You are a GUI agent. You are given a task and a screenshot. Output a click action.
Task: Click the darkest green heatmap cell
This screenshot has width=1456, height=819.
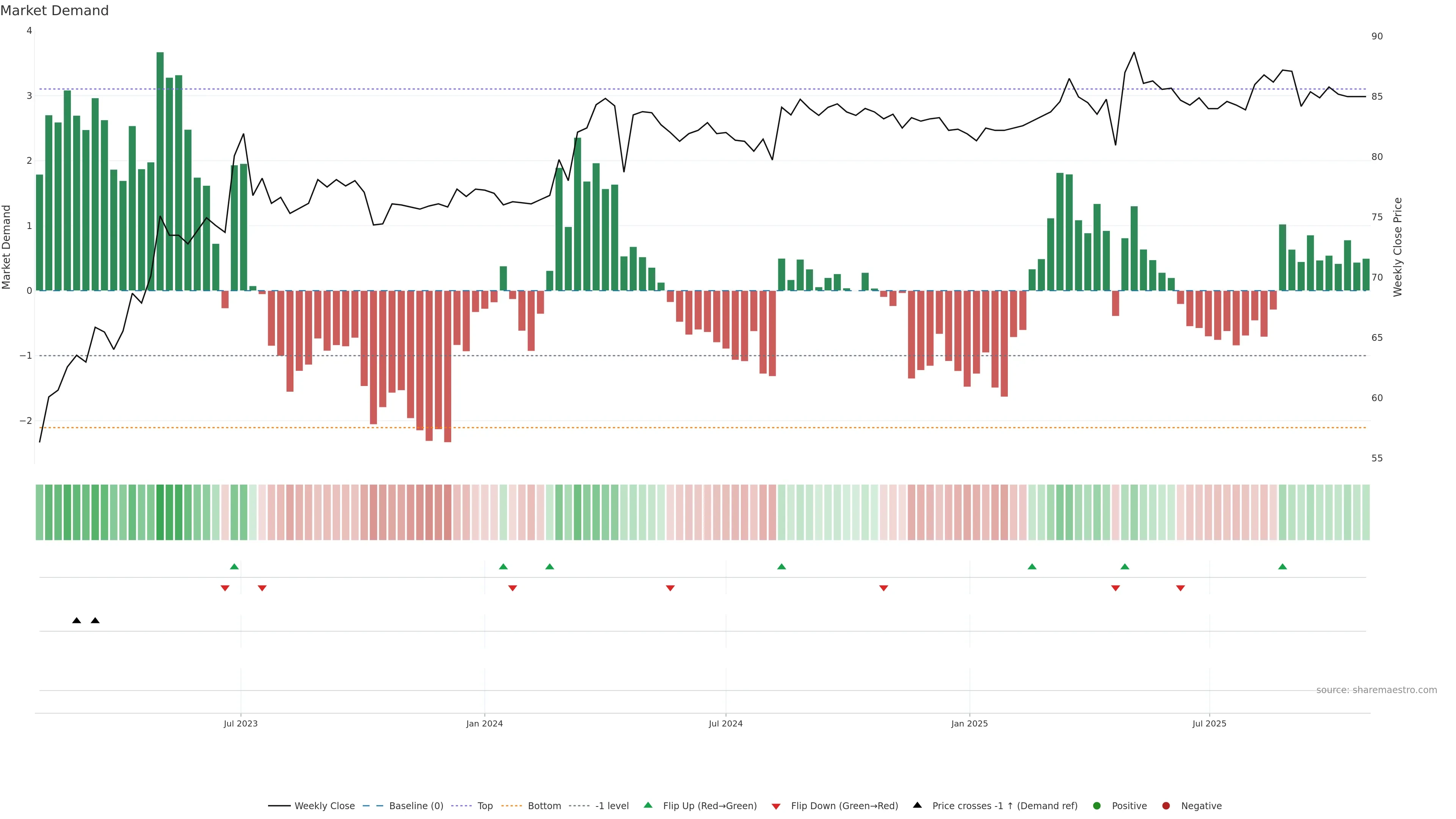tap(160, 512)
